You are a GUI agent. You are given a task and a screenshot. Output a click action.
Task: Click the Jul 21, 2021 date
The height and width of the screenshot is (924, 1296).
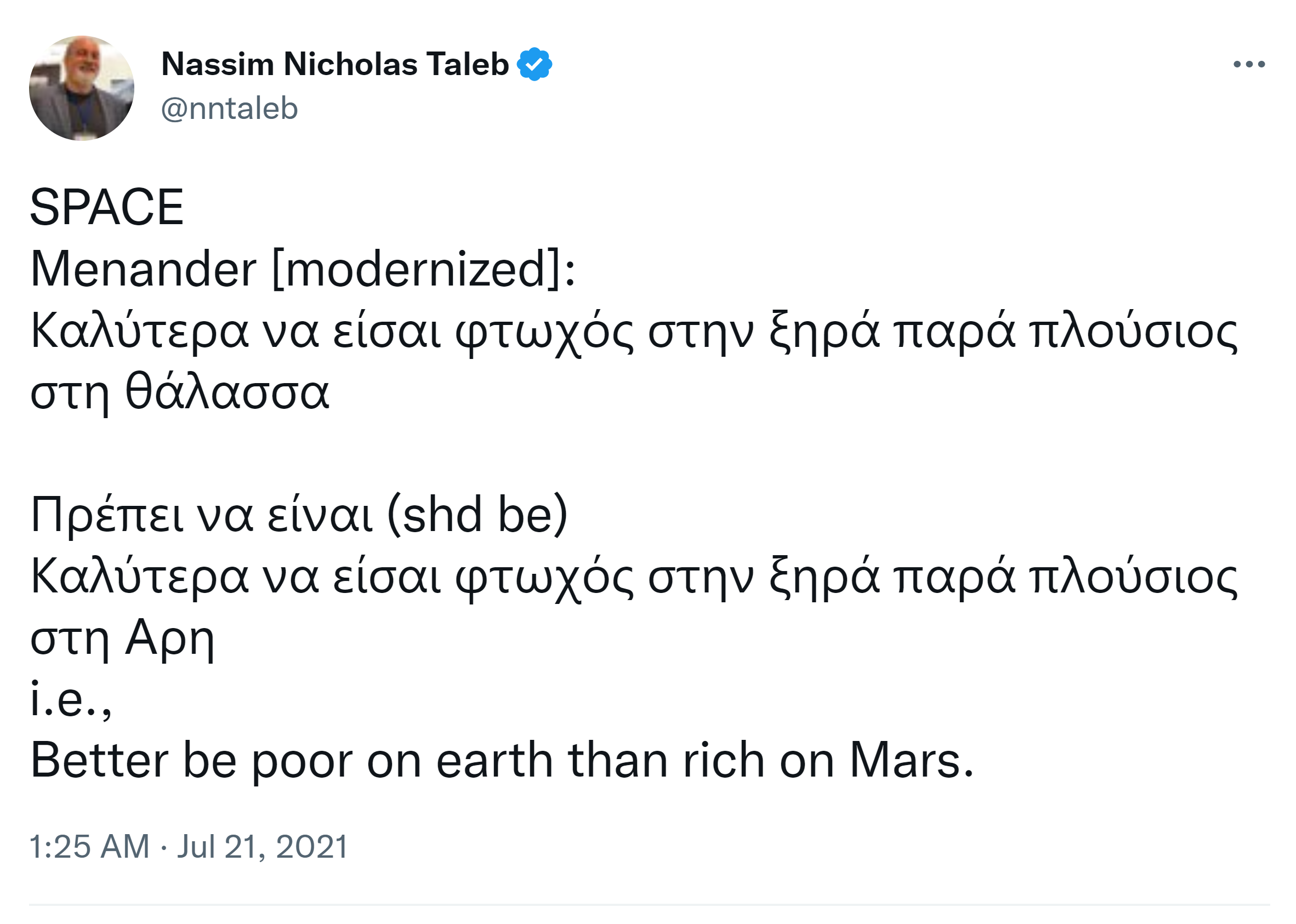tap(263, 846)
